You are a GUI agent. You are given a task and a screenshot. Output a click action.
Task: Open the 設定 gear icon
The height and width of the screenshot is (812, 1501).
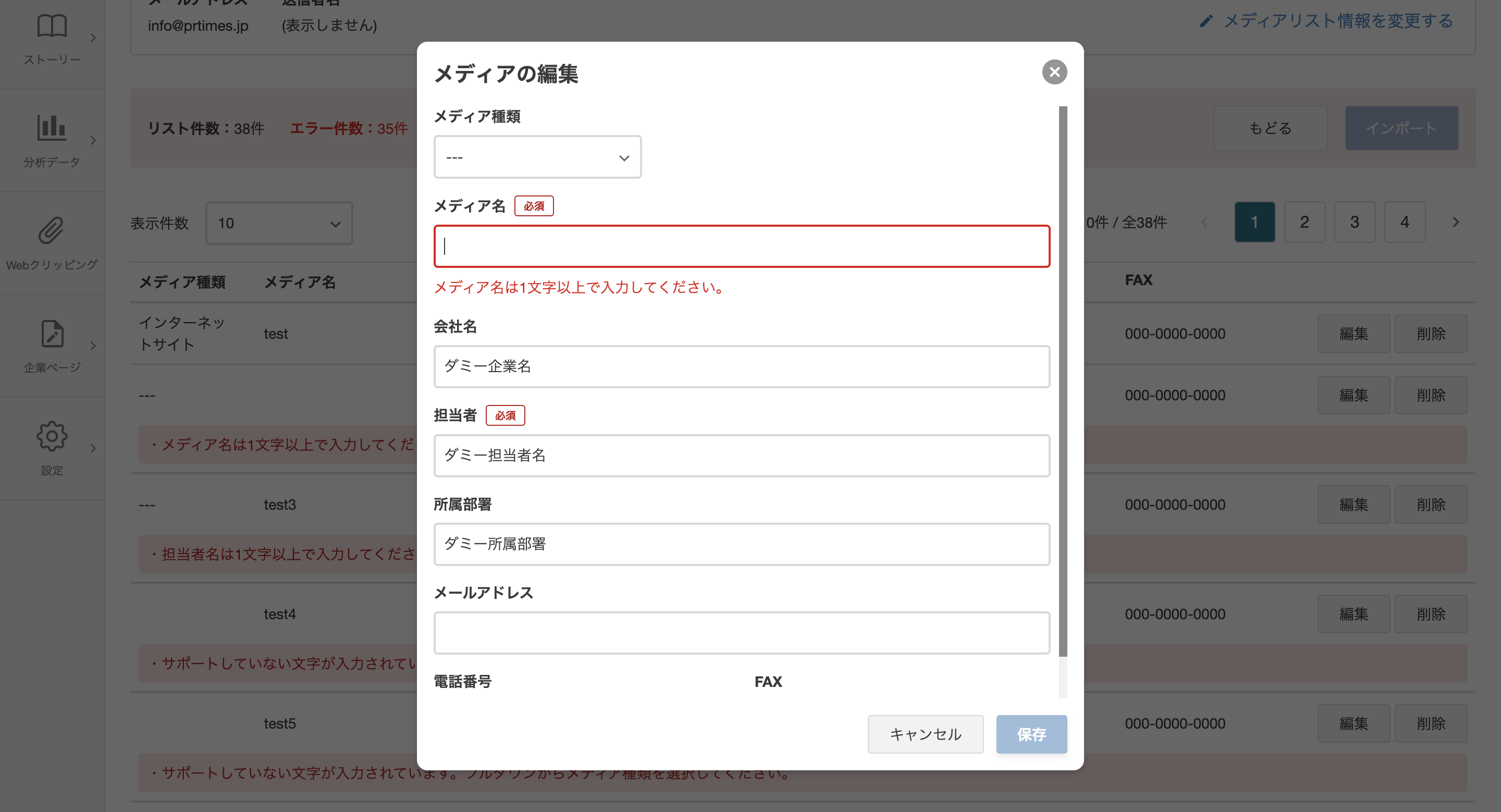[52, 436]
